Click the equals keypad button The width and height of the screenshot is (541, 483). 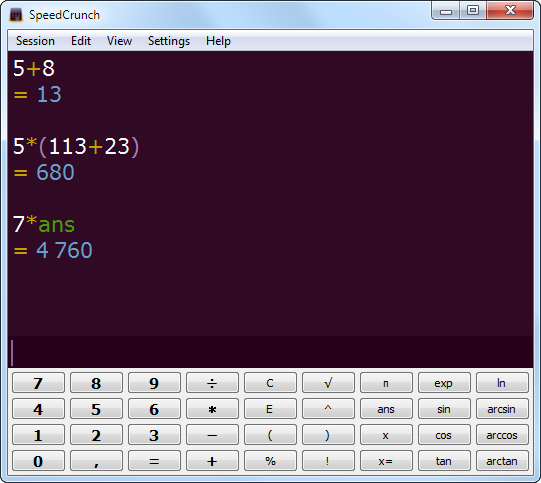[154, 461]
